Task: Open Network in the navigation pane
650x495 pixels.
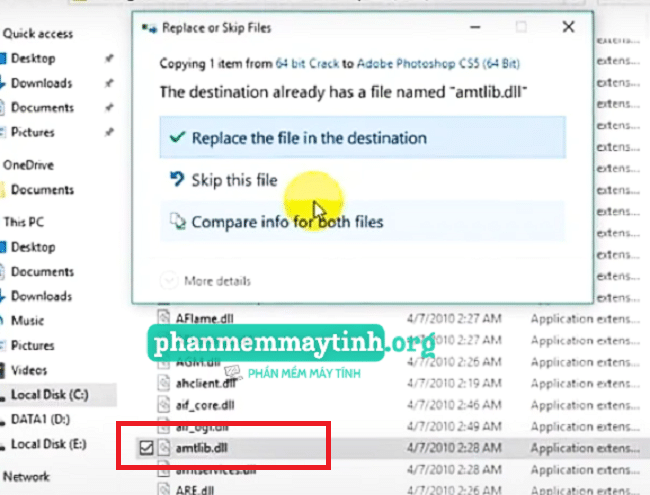Action: [26, 476]
